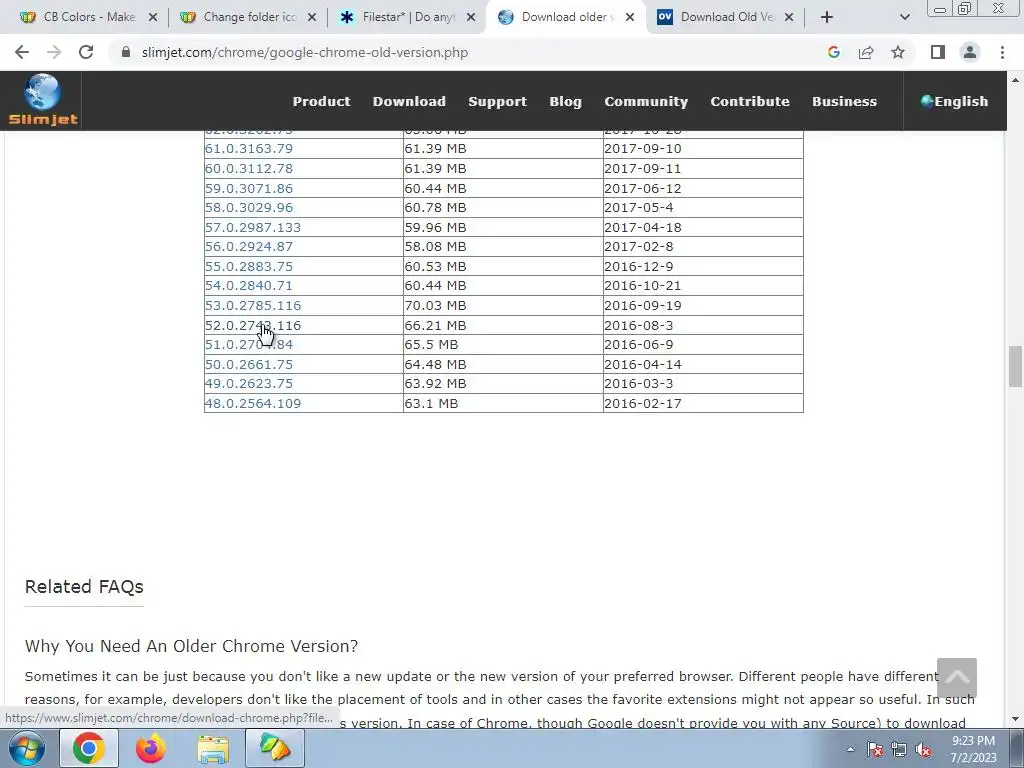Download Chrome version 57.0.2987.133

(x=253, y=227)
